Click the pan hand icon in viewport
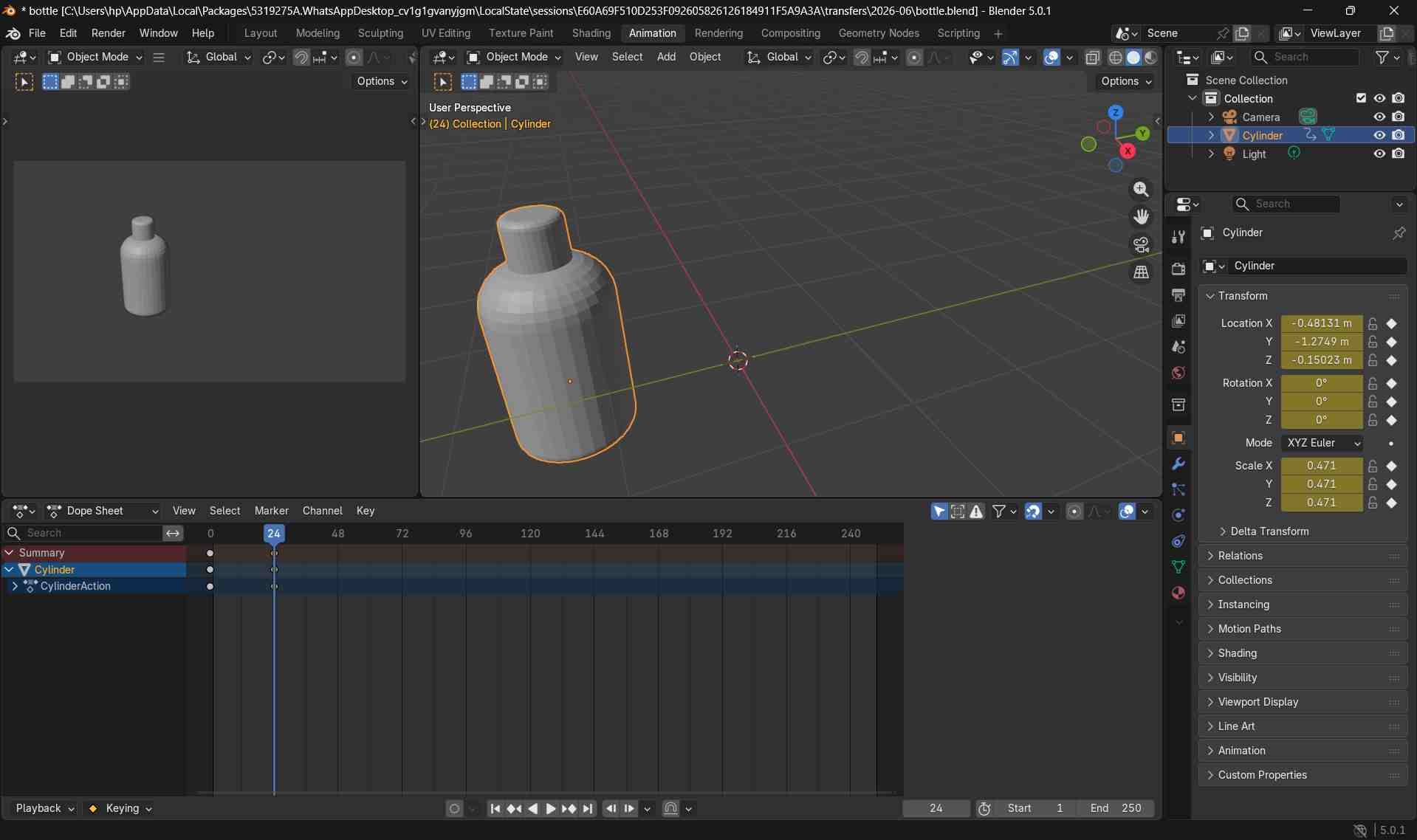Viewport: 1417px width, 840px height. [x=1141, y=217]
